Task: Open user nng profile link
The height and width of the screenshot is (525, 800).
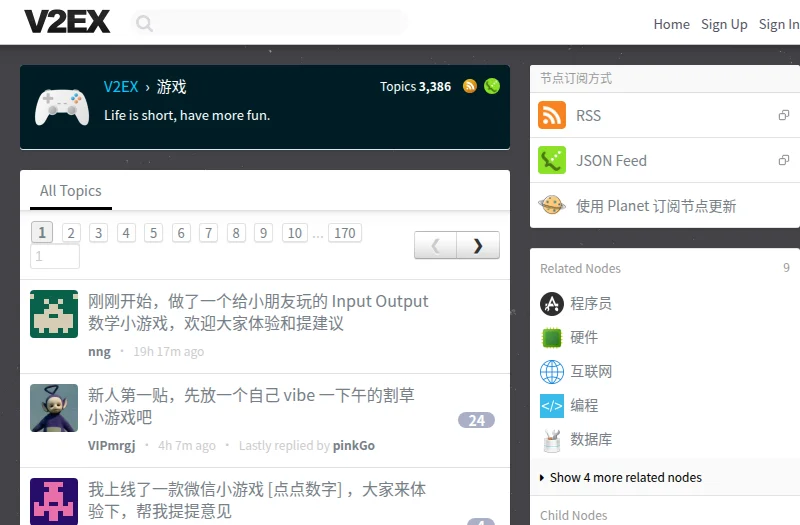Action: click(99, 352)
